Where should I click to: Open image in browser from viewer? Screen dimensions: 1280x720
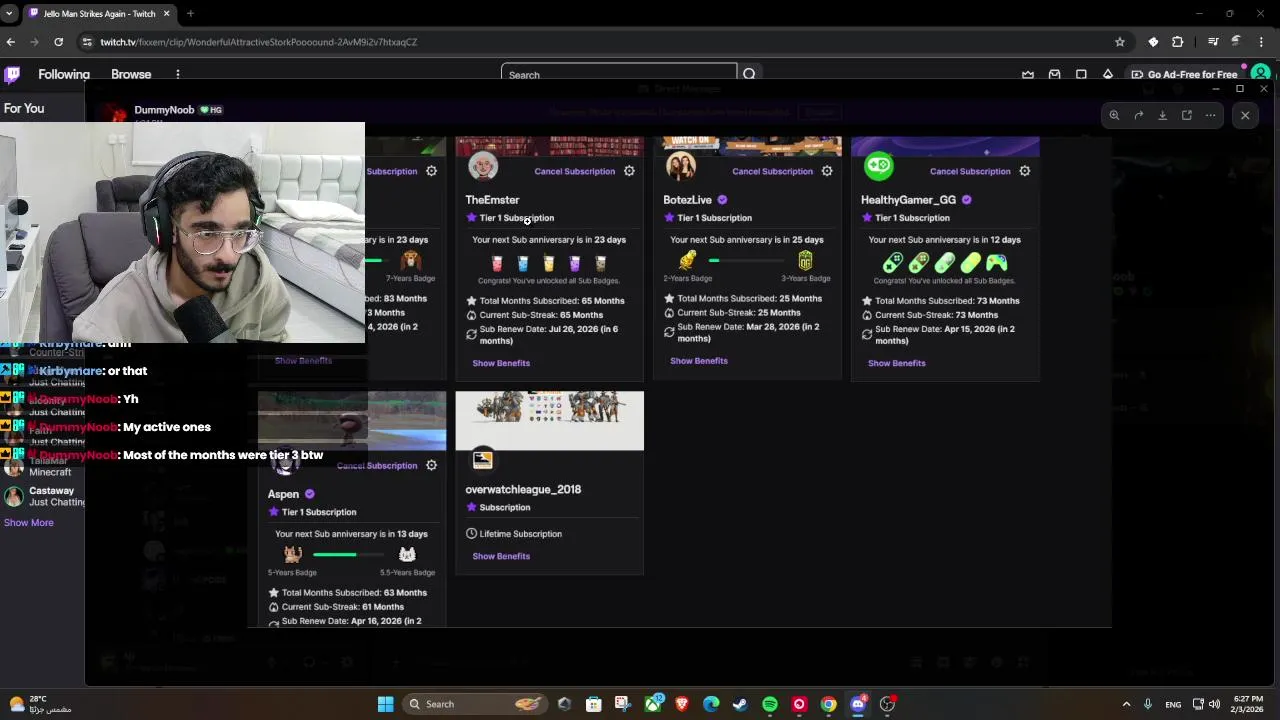pos(1187,115)
